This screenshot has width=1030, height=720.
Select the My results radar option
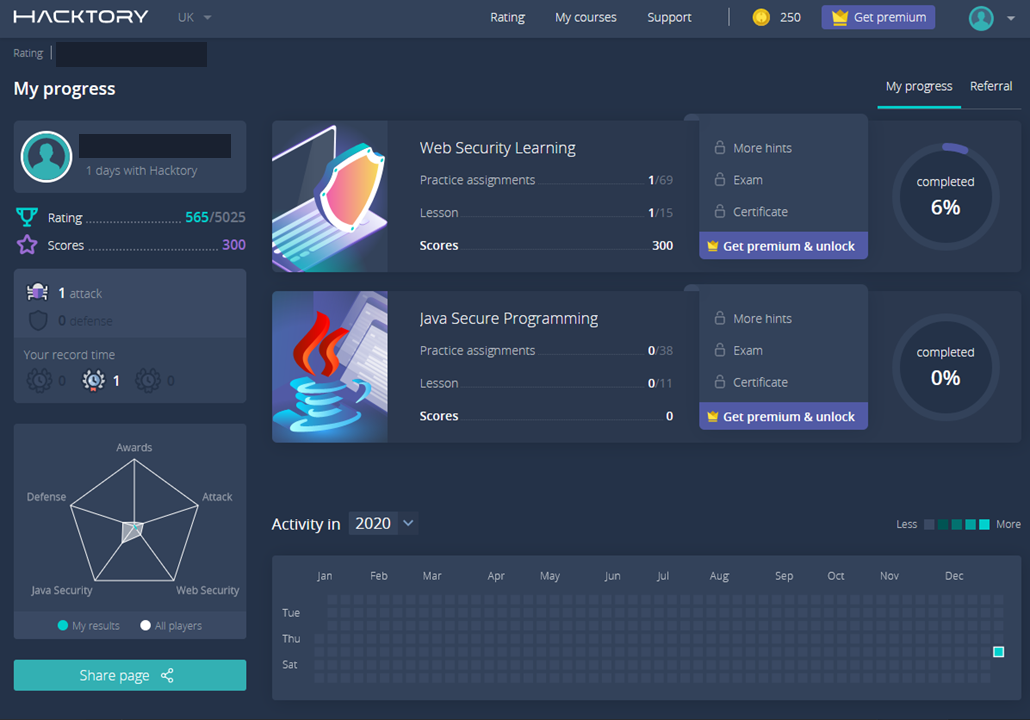(89, 625)
